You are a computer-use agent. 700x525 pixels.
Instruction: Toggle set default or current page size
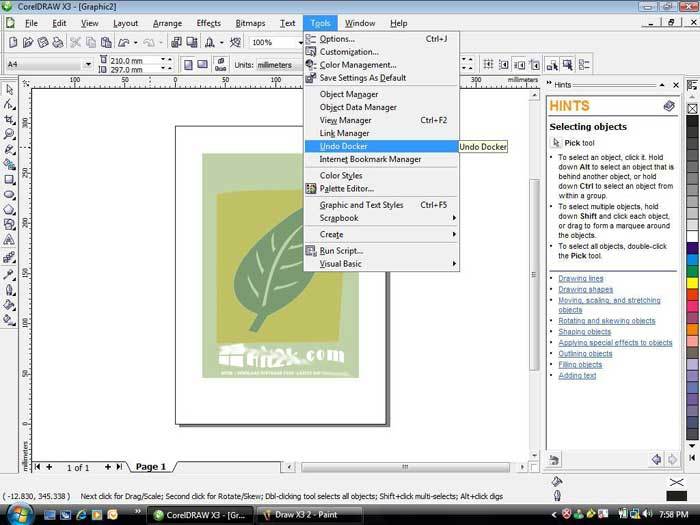221,65
